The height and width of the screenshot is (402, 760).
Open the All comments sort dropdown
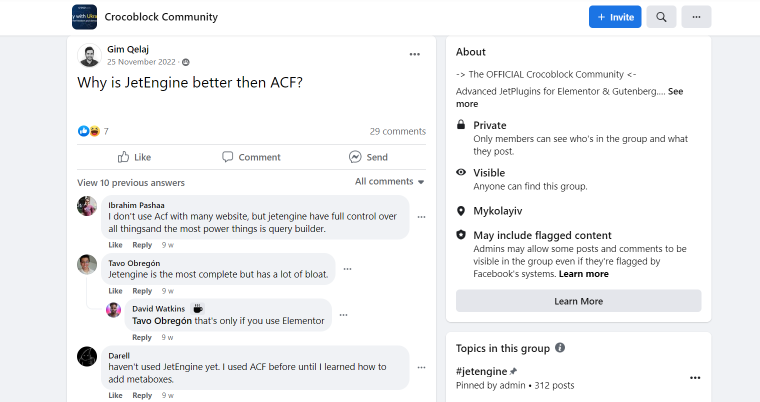389,181
